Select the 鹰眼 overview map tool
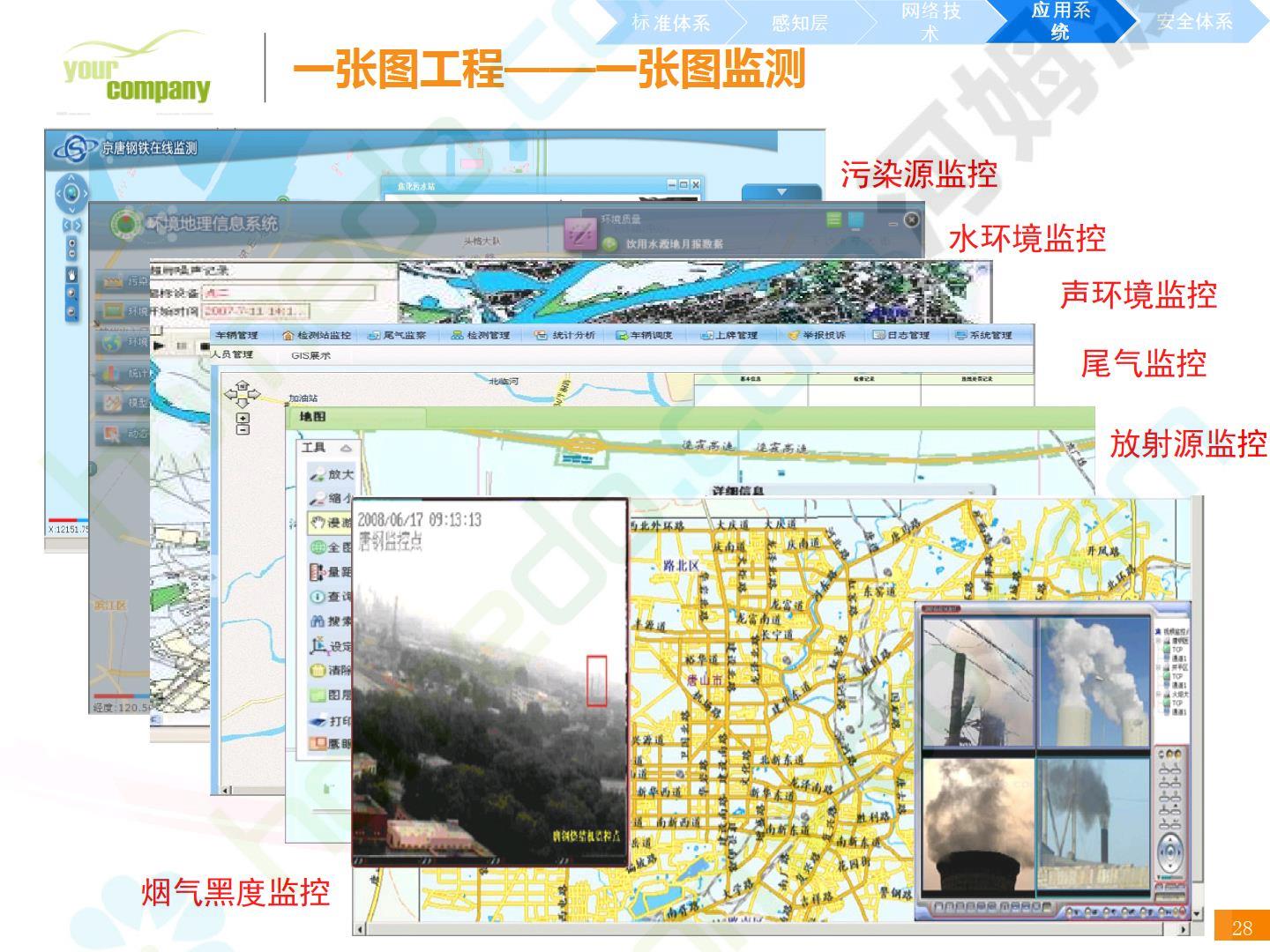This screenshot has height=952, width=1270. (332, 743)
